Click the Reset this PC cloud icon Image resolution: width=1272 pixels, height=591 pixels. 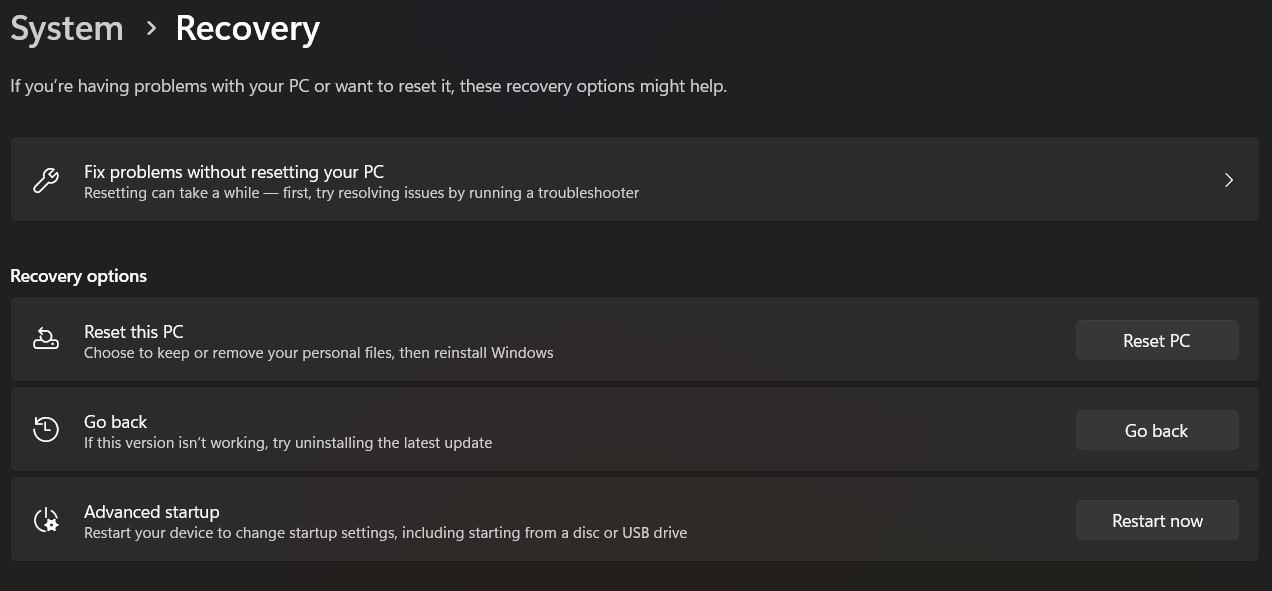tap(46, 339)
